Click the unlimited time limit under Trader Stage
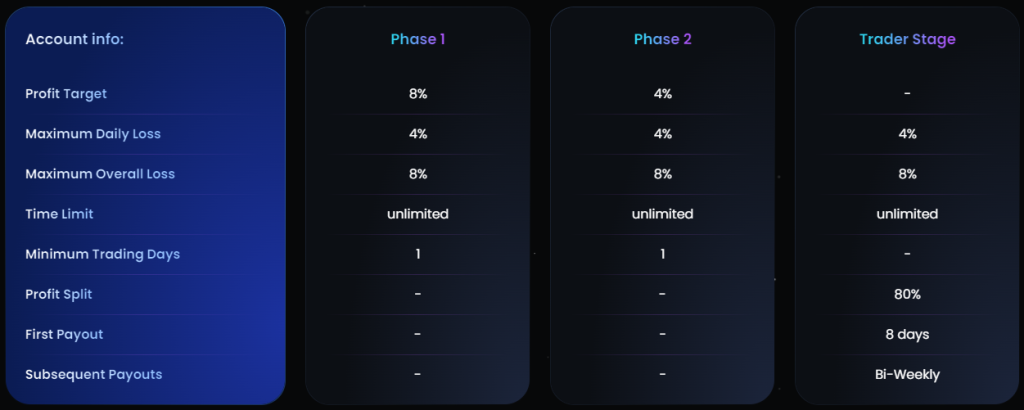1024x410 pixels. (x=907, y=214)
